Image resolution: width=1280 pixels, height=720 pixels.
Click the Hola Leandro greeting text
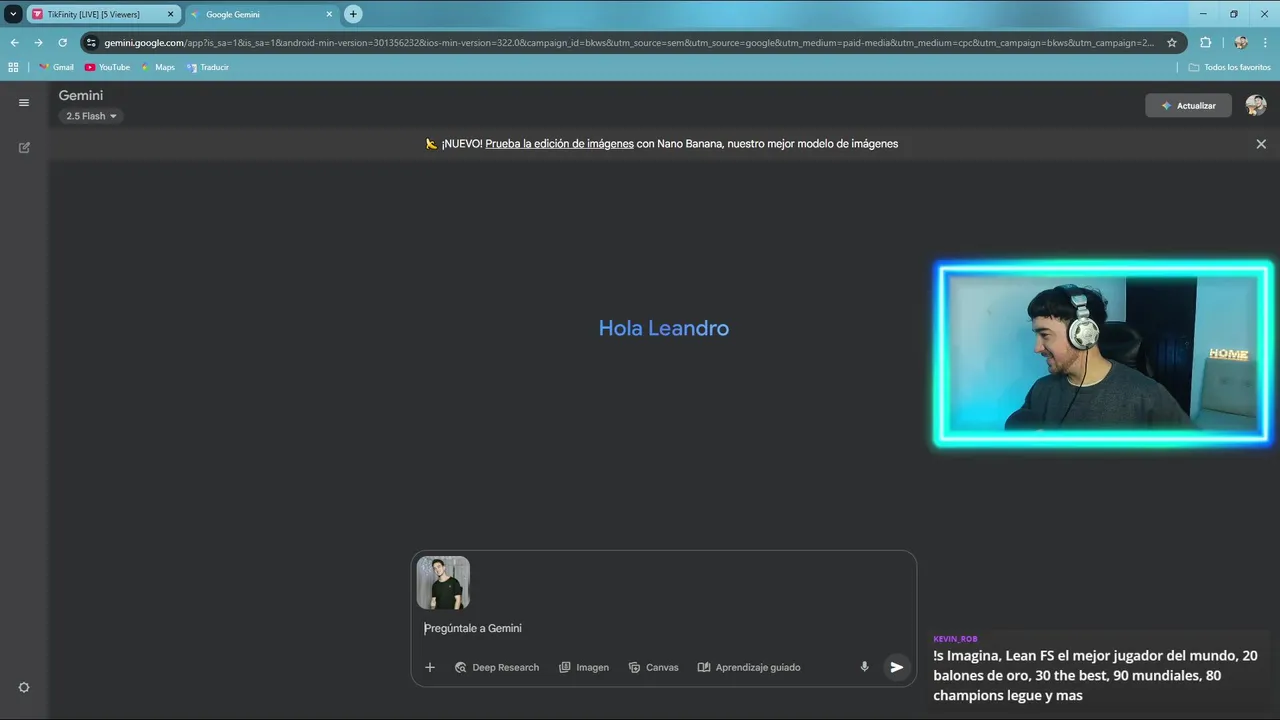664,328
